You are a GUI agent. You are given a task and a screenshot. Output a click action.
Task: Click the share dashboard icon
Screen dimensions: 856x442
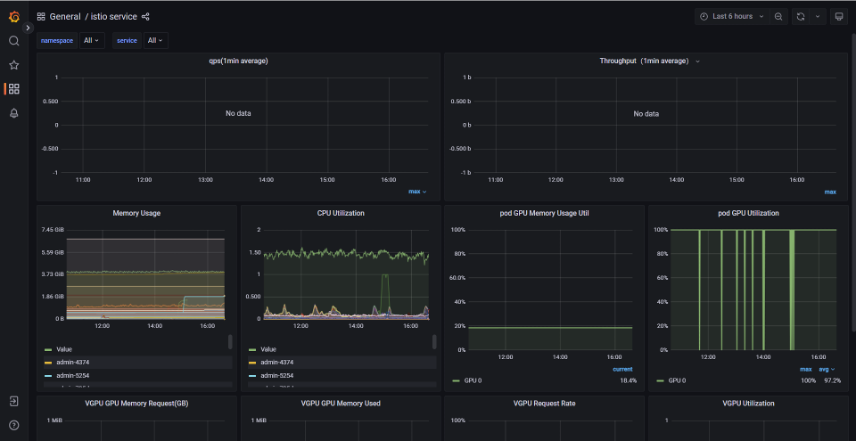click(x=146, y=17)
